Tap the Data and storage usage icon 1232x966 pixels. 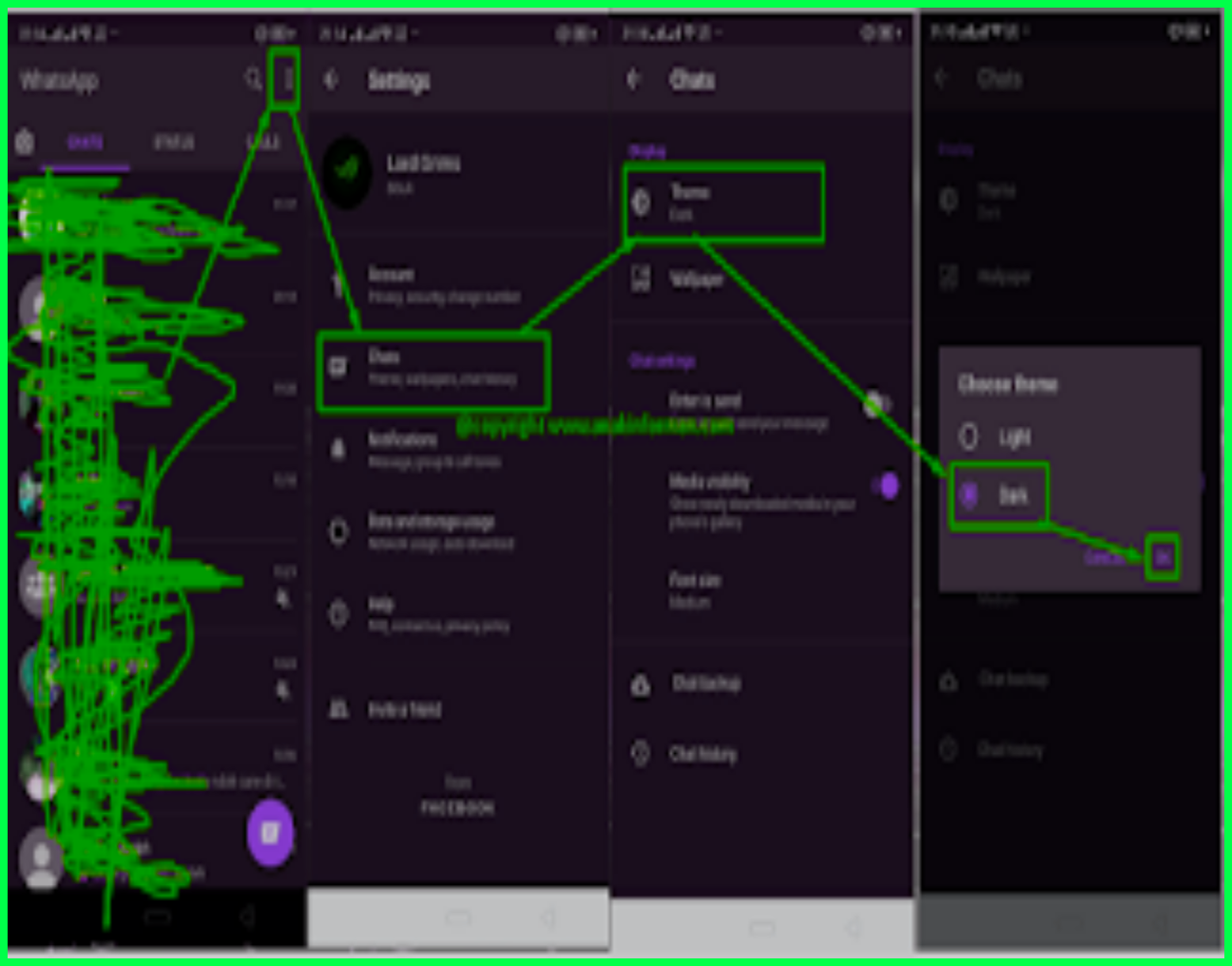337,531
